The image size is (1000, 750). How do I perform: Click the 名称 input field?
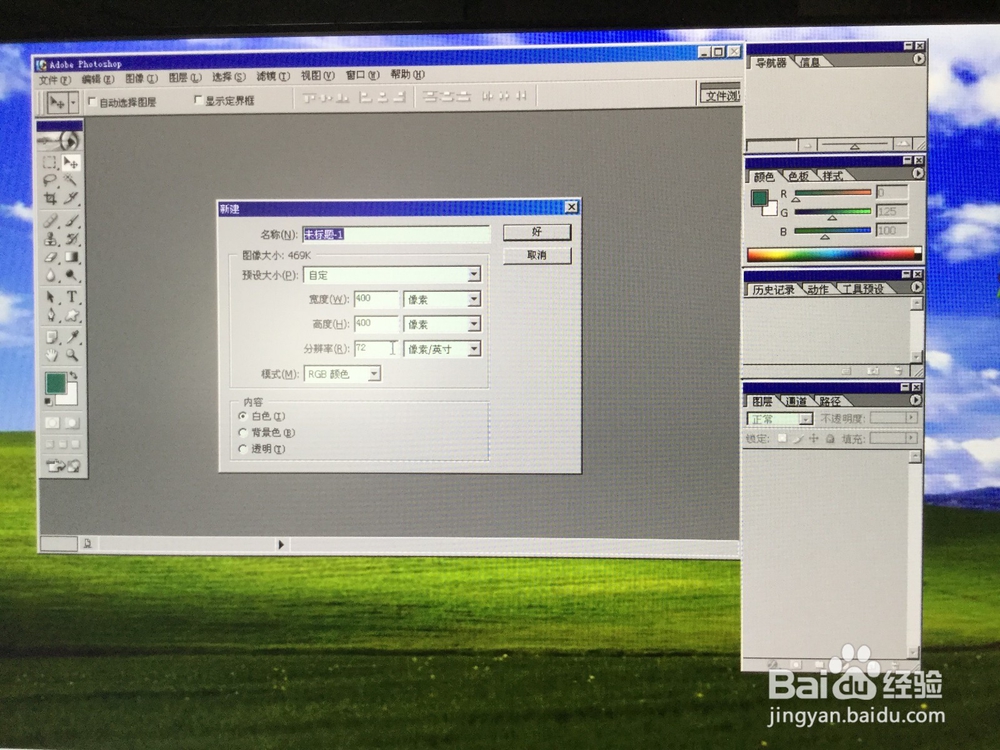[396, 234]
